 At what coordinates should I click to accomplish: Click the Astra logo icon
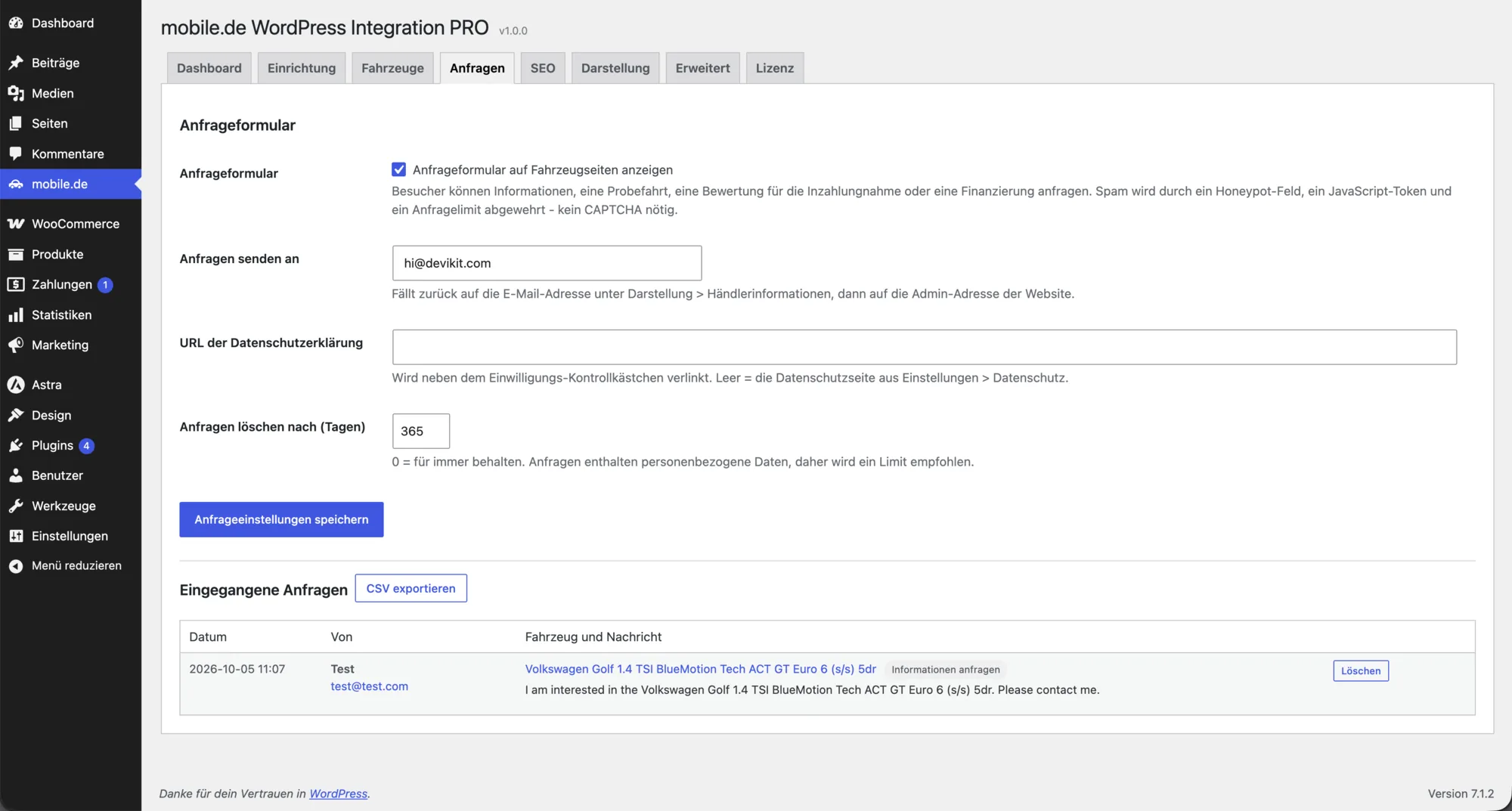coord(16,385)
